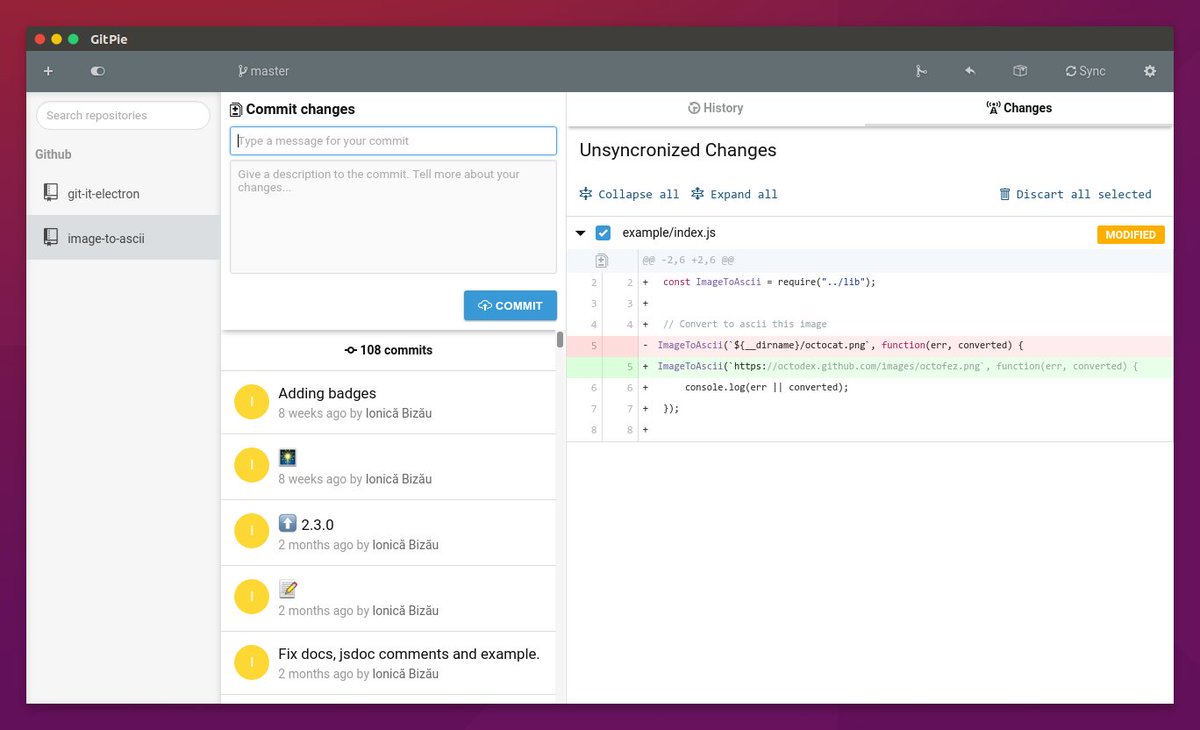This screenshot has width=1200, height=730.
Task: Click the added line with octofez.png
Action: pos(870,366)
